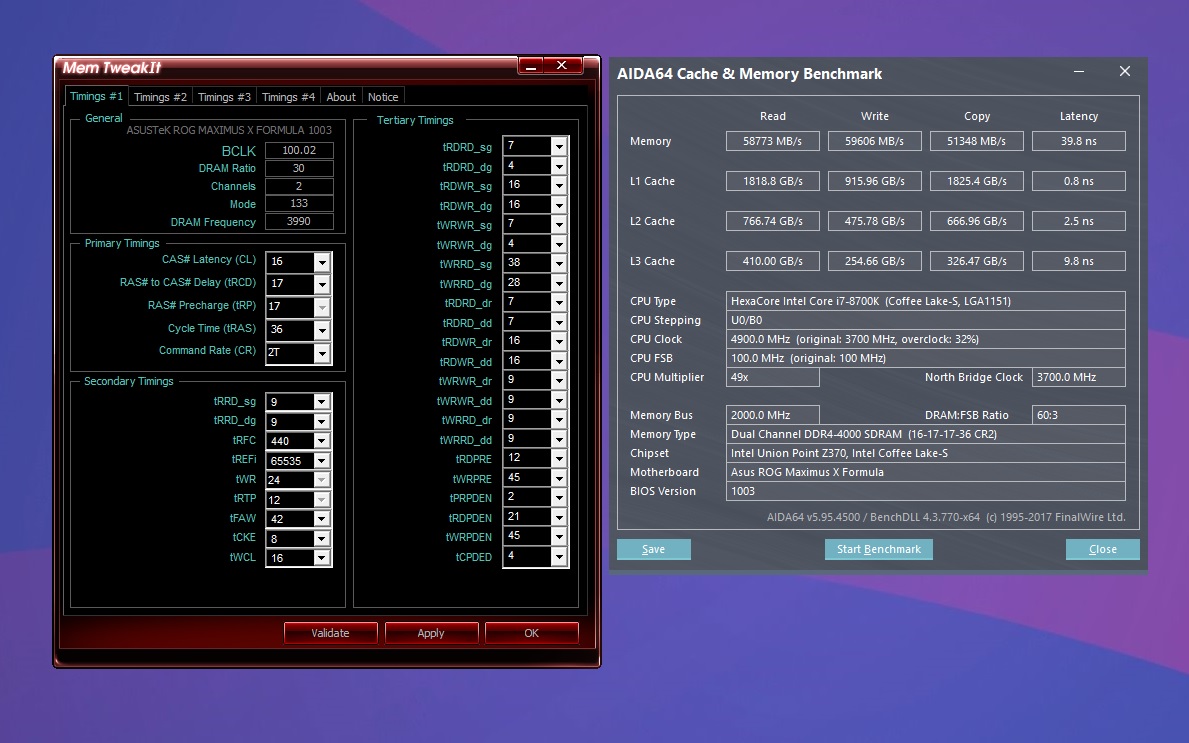The image size is (1189, 743).
Task: Click the Memory Write result 59606 MB/s
Action: 874,141
